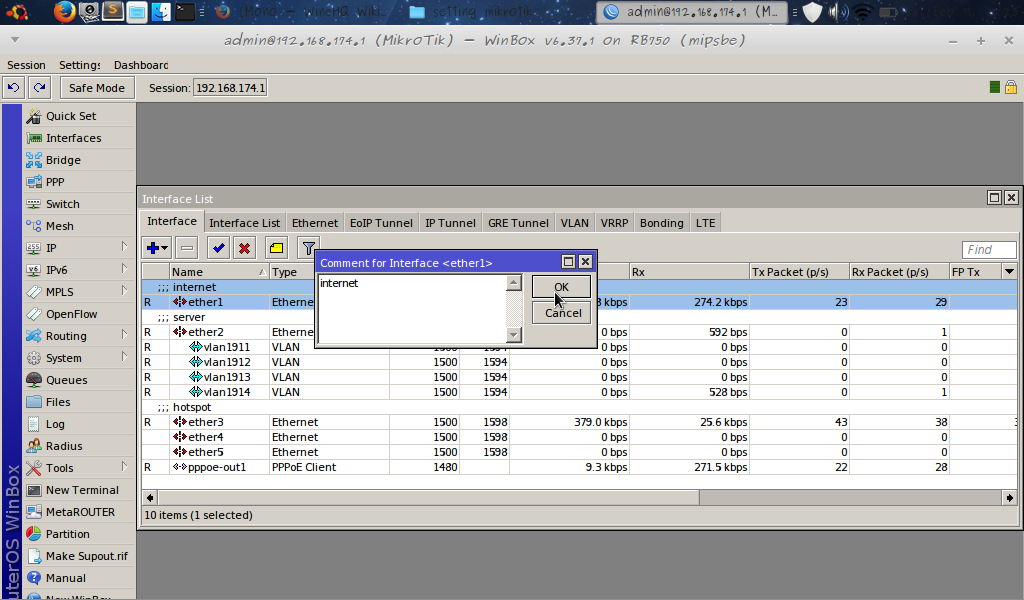Disable the selected interface with the minus icon
This screenshot has height=600, width=1024.
coord(186,247)
